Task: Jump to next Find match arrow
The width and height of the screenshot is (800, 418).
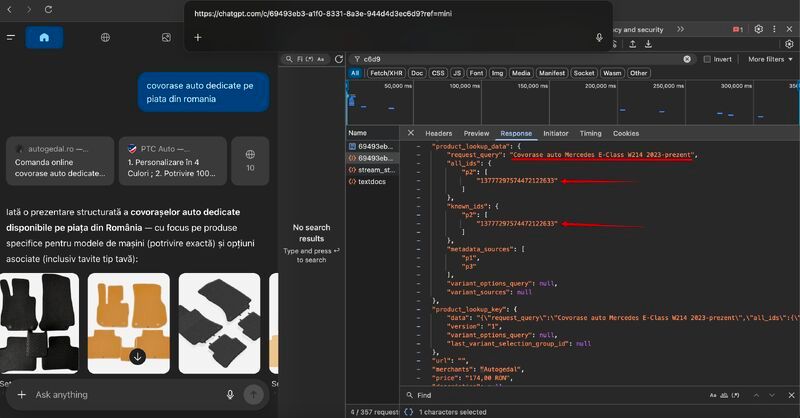Action: [x=772, y=395]
